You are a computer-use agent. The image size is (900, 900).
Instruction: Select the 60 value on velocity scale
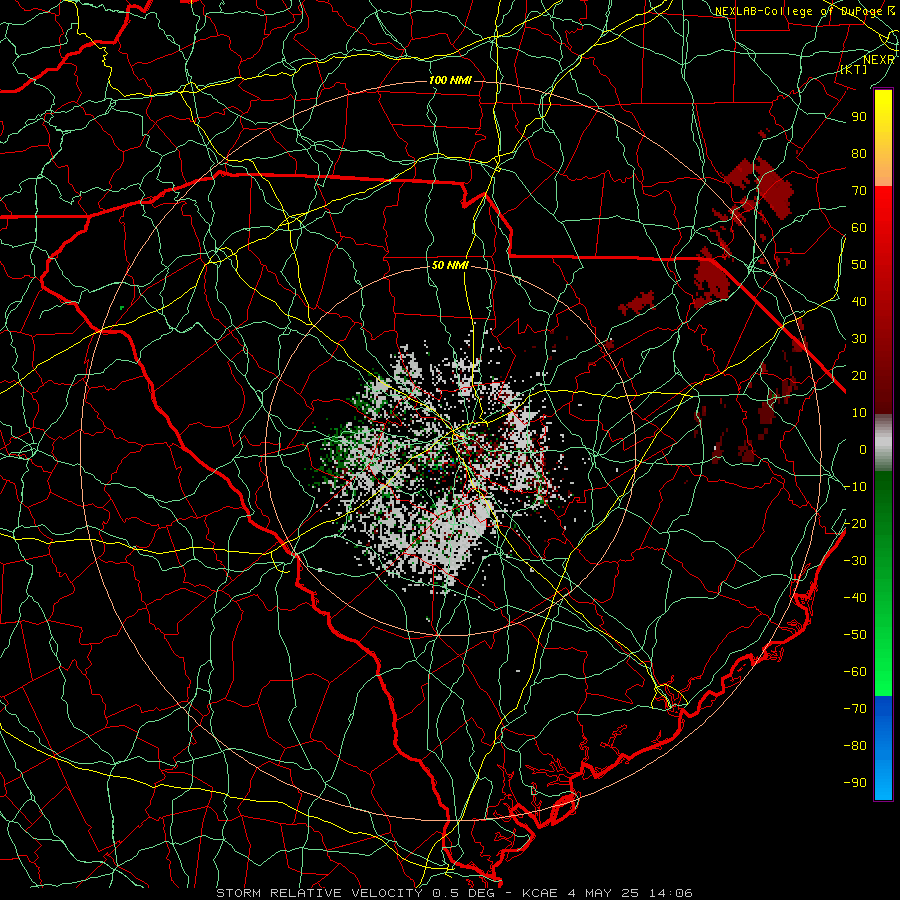click(859, 227)
